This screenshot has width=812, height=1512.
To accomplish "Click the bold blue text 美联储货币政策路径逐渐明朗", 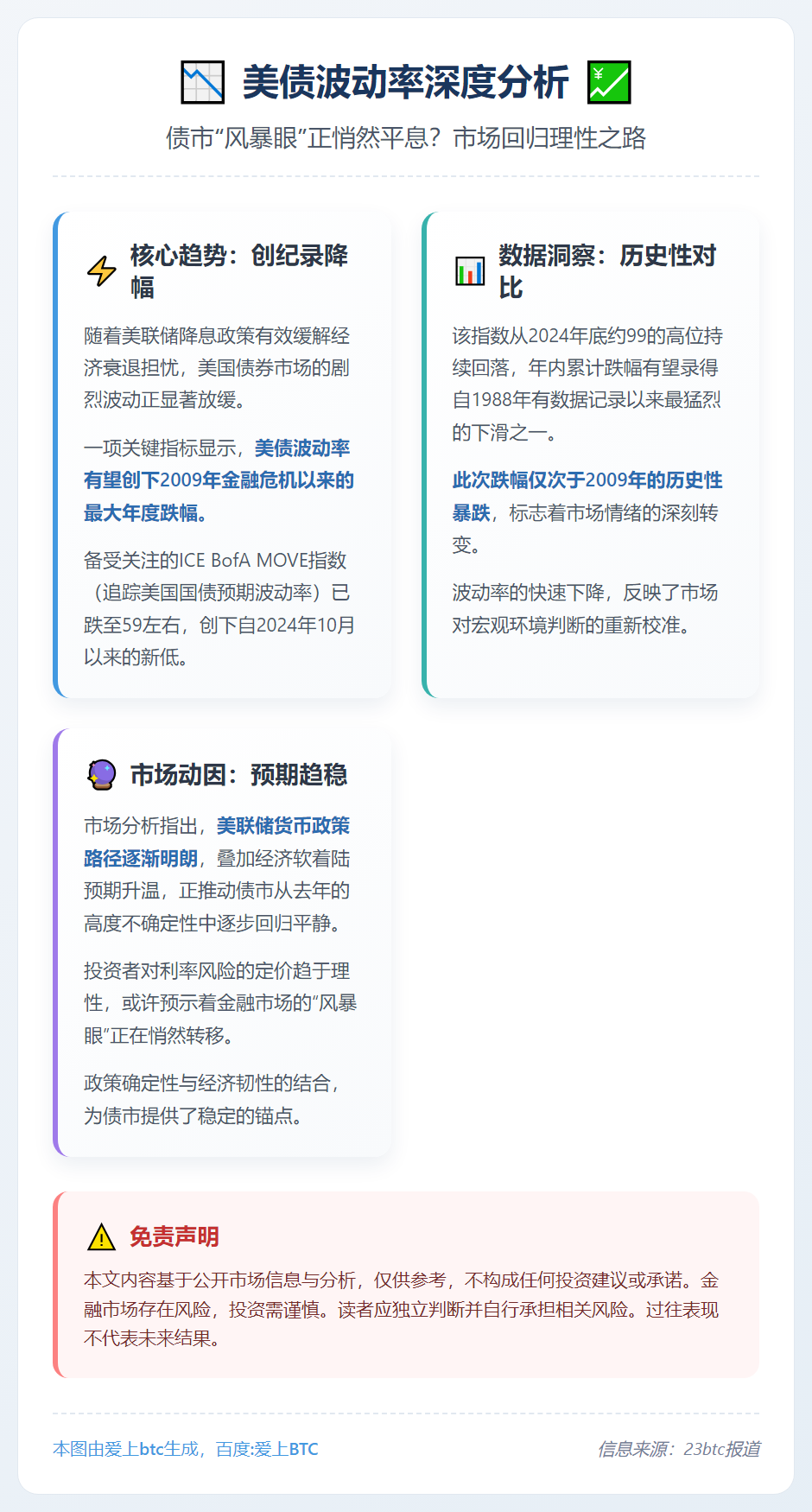I will (217, 842).
